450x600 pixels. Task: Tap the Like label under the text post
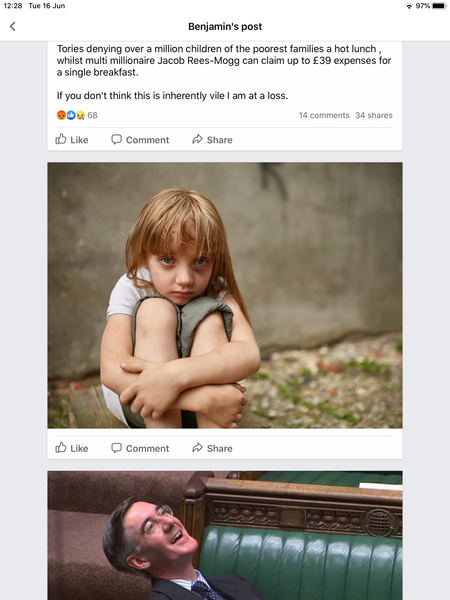[79, 140]
